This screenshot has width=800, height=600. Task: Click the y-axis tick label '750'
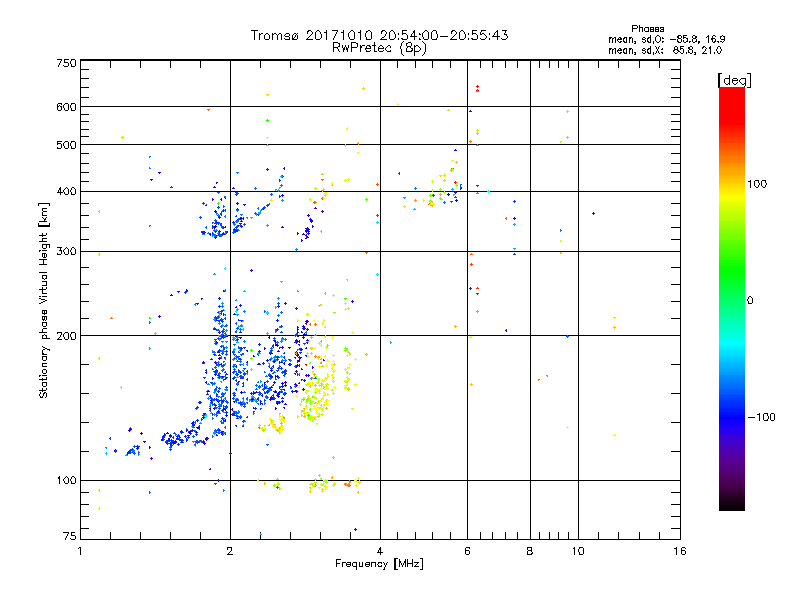[x=66, y=63]
